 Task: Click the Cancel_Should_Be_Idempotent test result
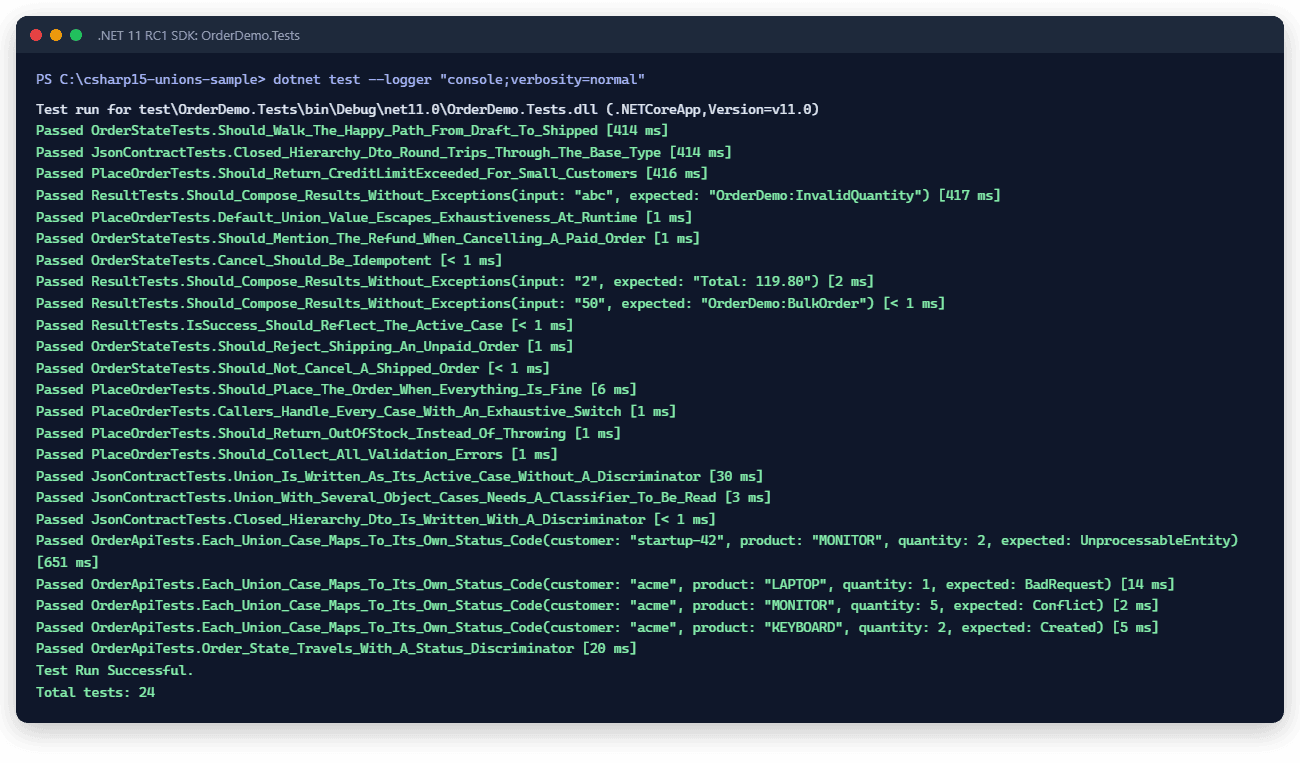pos(269,260)
